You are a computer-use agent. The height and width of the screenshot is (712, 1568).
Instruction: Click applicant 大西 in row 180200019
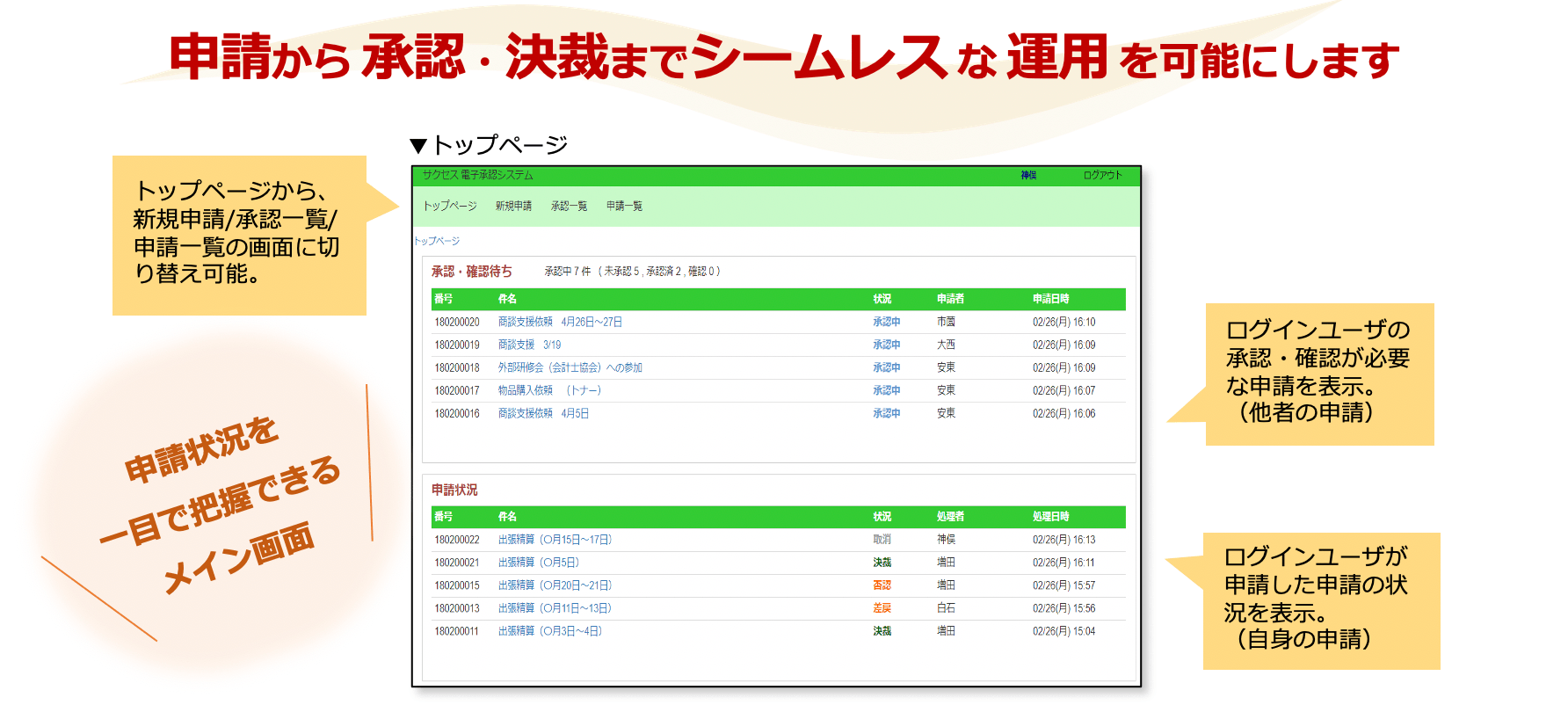(x=946, y=345)
